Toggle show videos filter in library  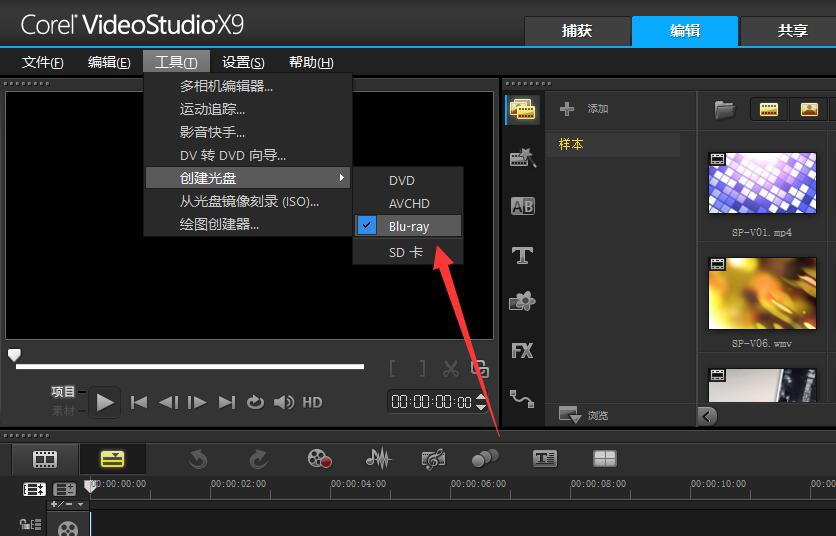point(768,109)
